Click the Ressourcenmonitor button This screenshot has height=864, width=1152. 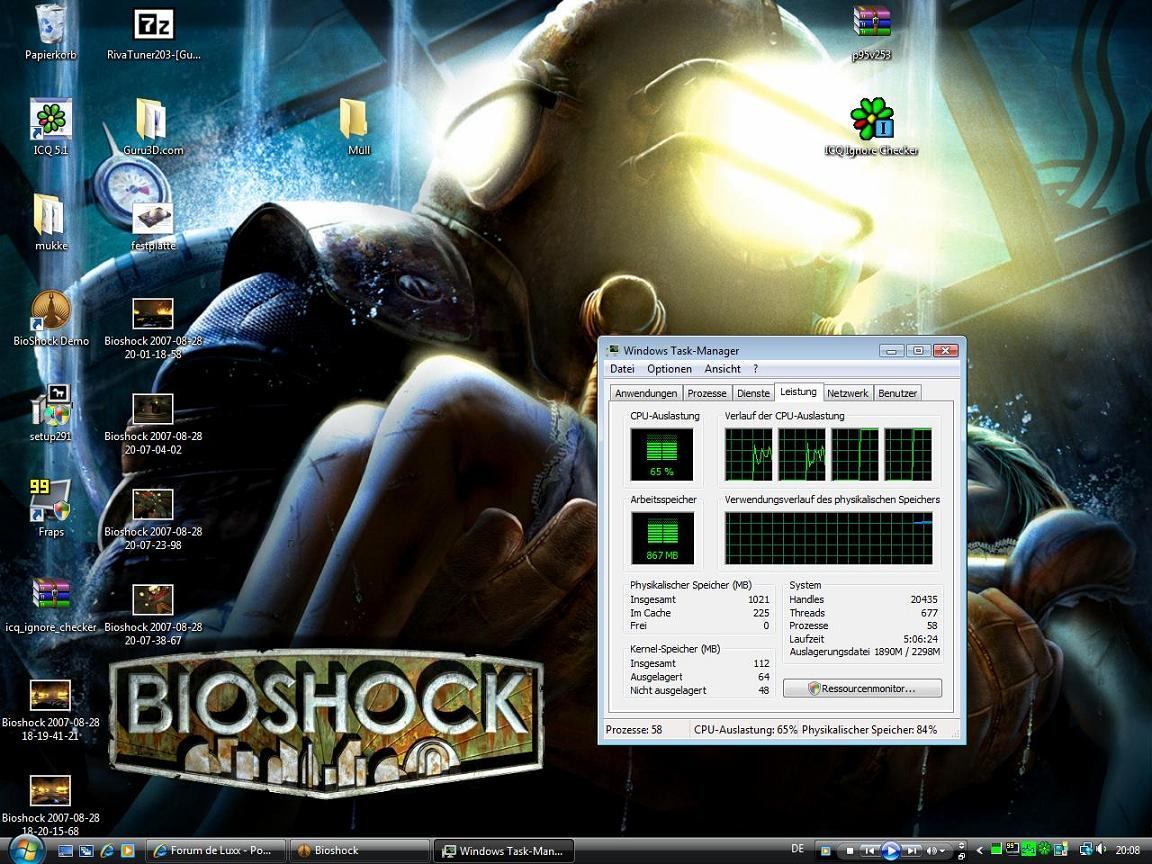(x=863, y=688)
